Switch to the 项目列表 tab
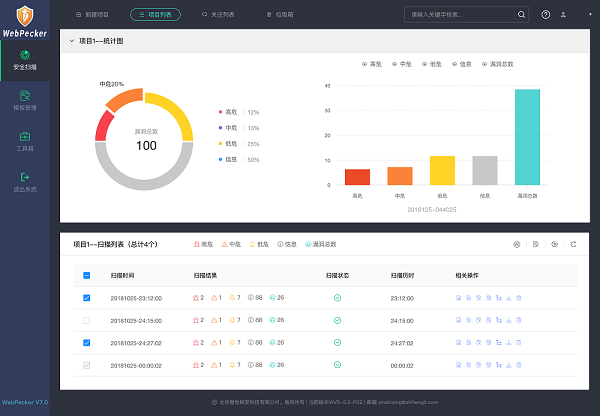 158,15
